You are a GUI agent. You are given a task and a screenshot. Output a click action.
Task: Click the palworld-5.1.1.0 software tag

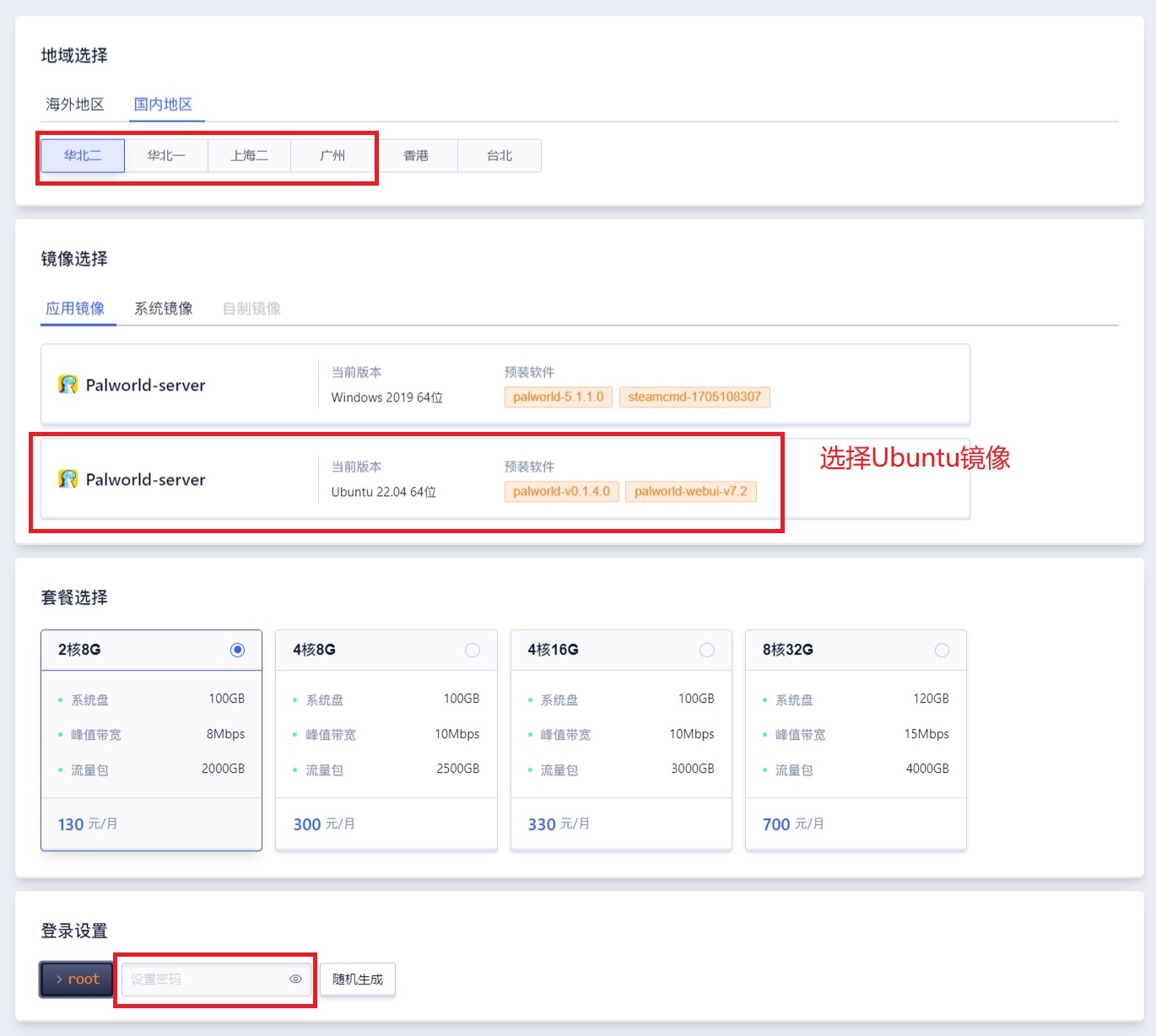click(x=559, y=397)
